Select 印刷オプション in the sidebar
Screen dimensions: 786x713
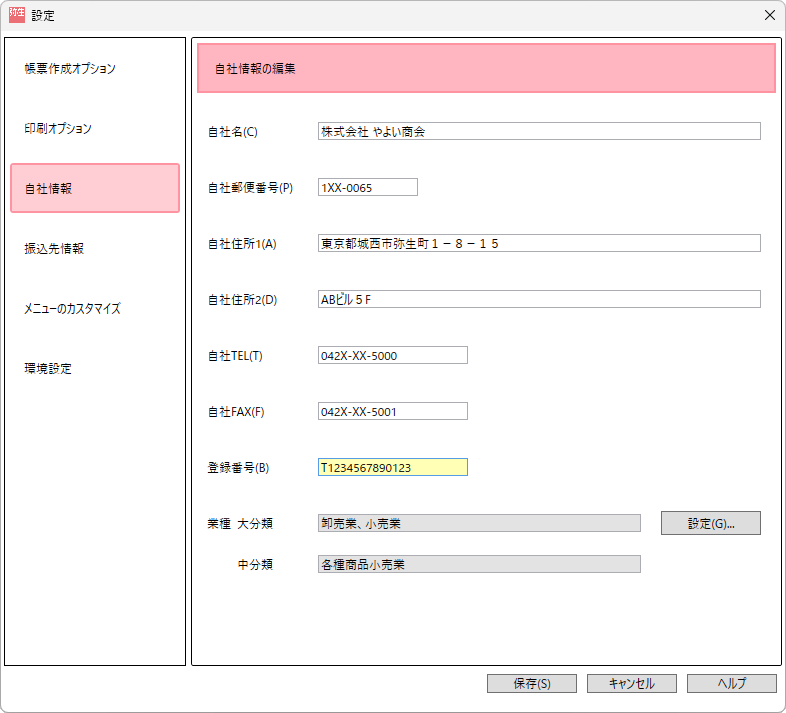pyautogui.click(x=58, y=129)
